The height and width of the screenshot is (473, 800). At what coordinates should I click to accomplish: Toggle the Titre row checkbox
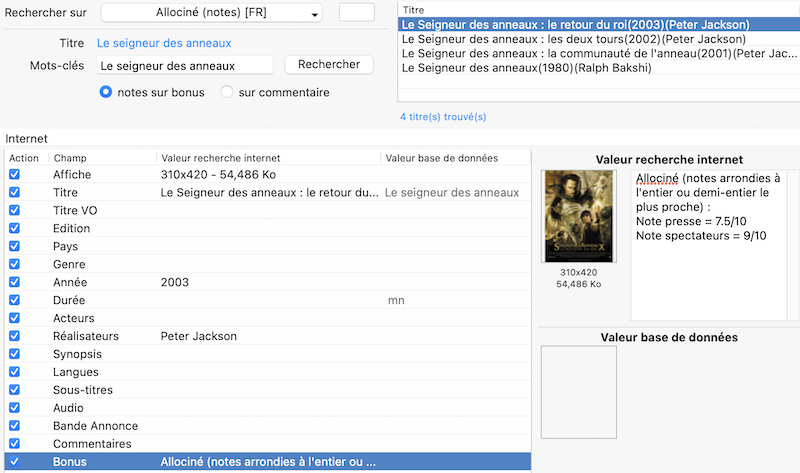14,192
